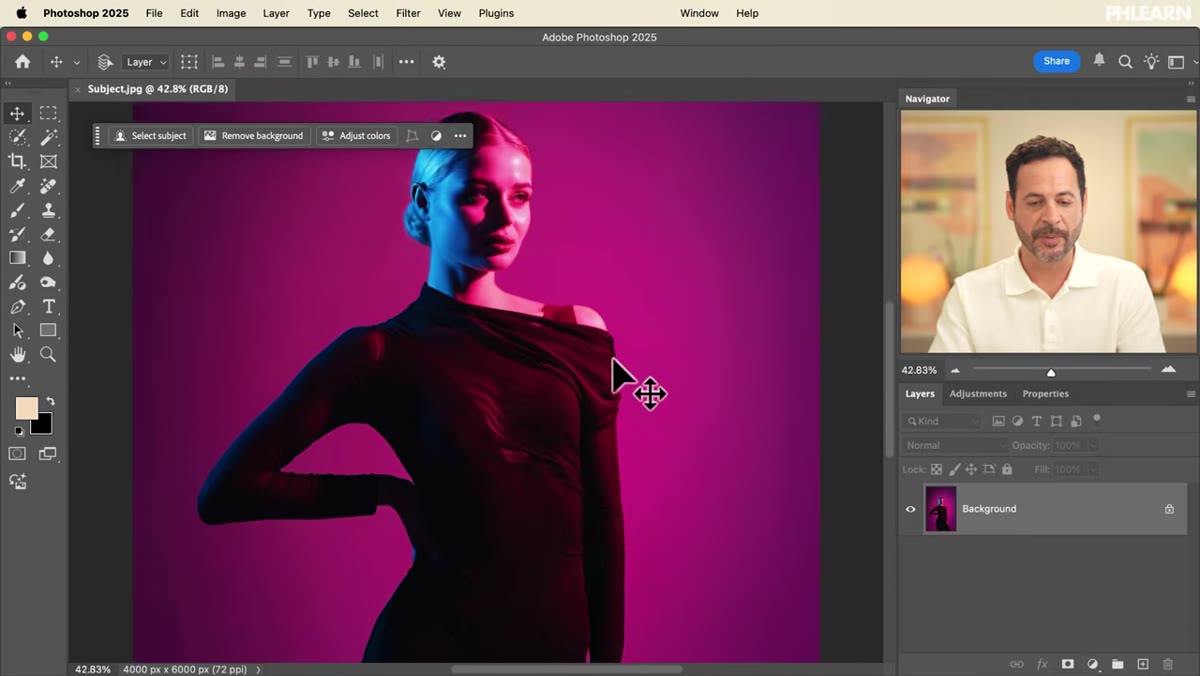Toggle lock transparent pixels
This screenshot has width=1200, height=676.
[x=937, y=469]
